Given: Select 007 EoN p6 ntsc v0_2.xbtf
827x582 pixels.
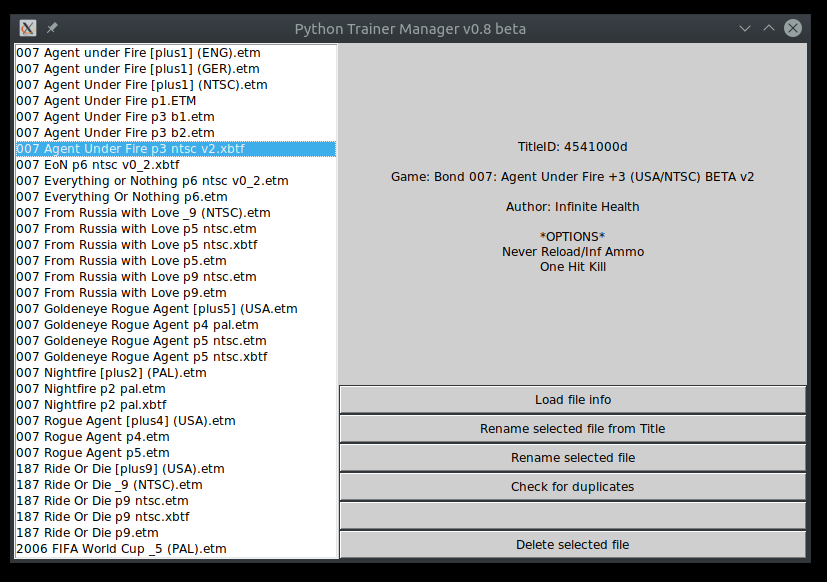Looking at the screenshot, I should [176, 165].
